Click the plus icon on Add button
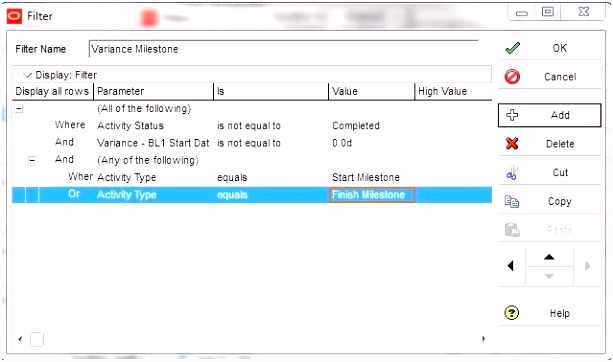 pyautogui.click(x=512, y=115)
